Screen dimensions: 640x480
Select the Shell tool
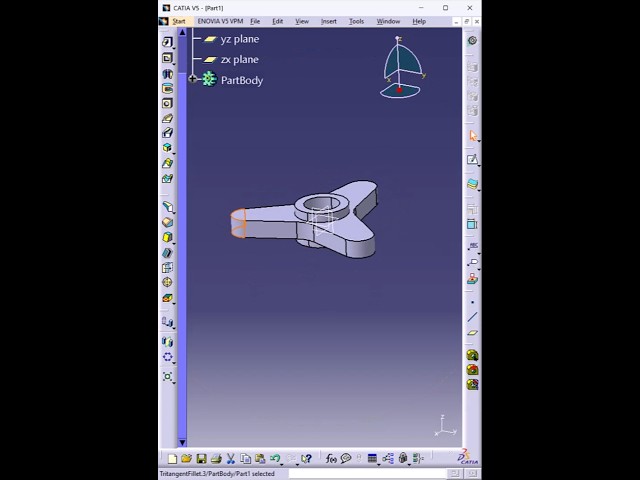[x=167, y=253]
